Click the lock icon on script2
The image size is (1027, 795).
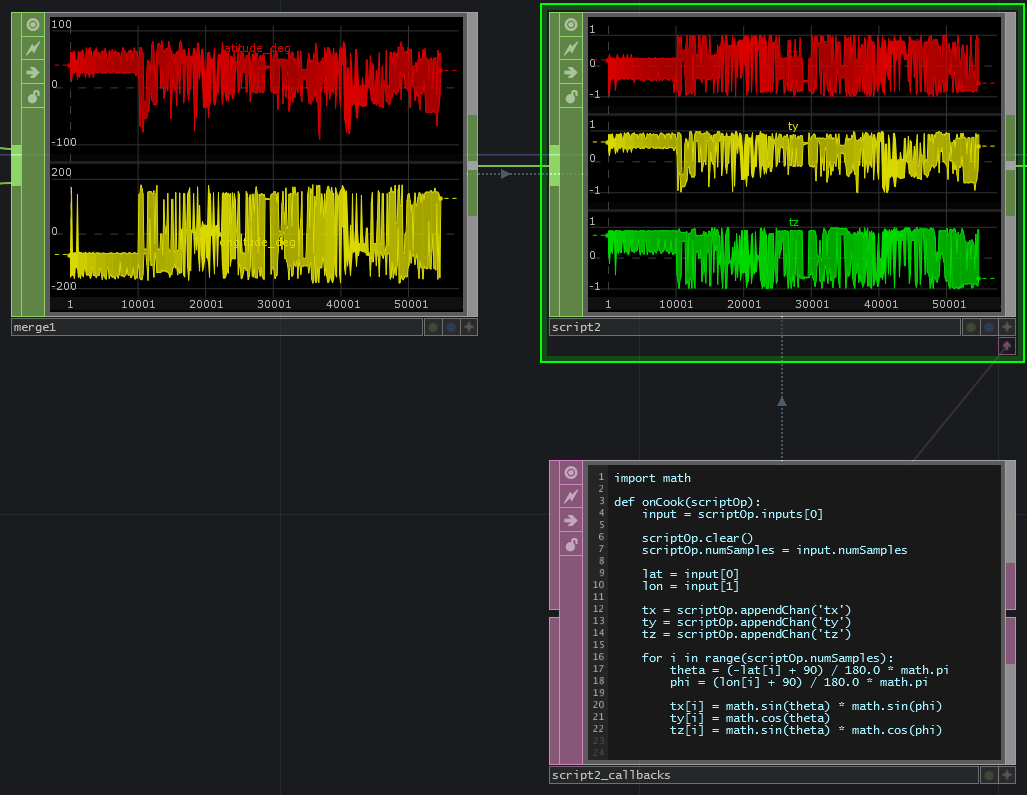pyautogui.click(x=571, y=96)
